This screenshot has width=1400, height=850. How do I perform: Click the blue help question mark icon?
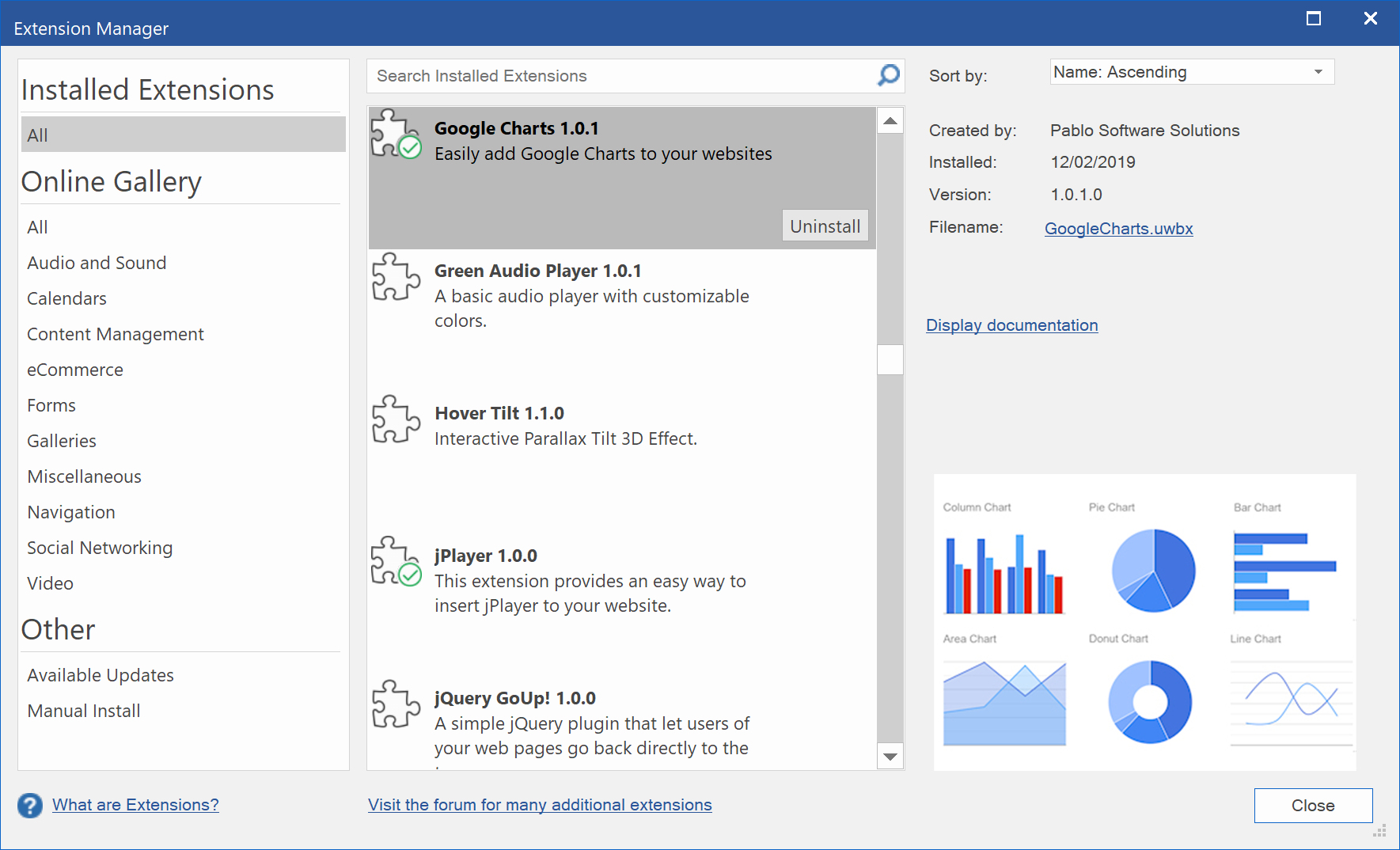pyautogui.click(x=30, y=806)
